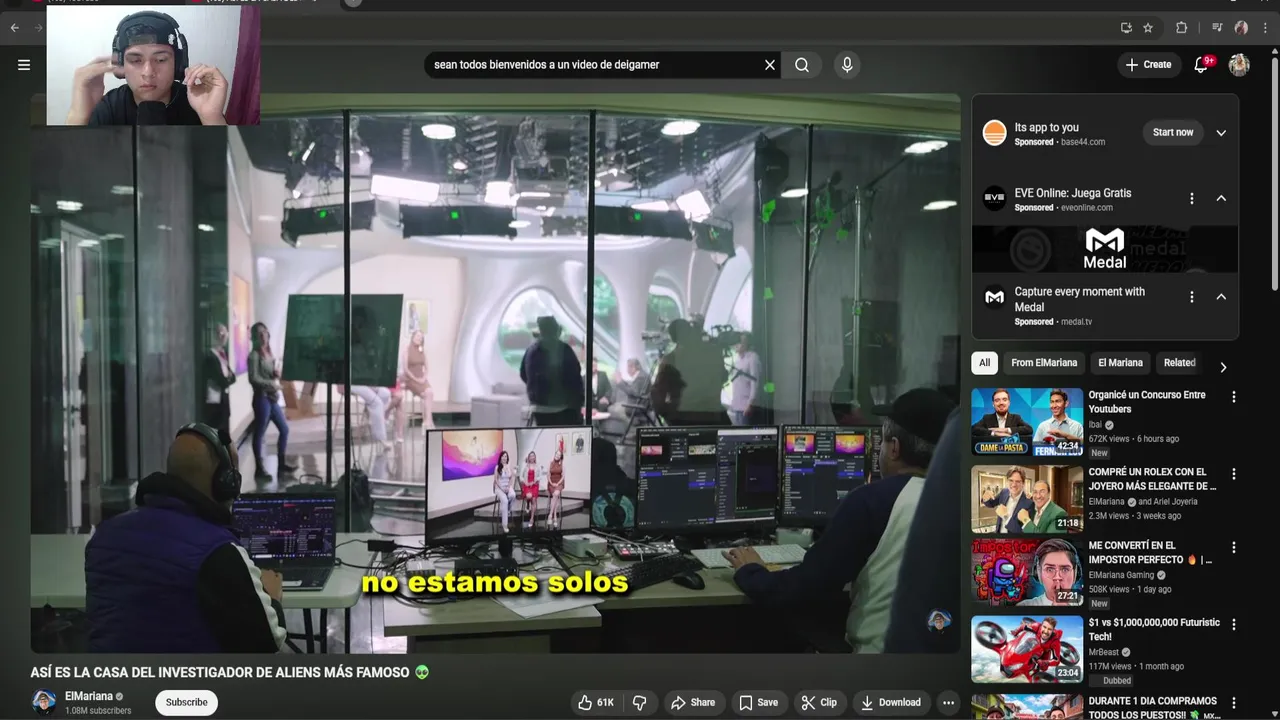The width and height of the screenshot is (1280, 720).
Task: Select the All filter chip
Action: tap(984, 363)
